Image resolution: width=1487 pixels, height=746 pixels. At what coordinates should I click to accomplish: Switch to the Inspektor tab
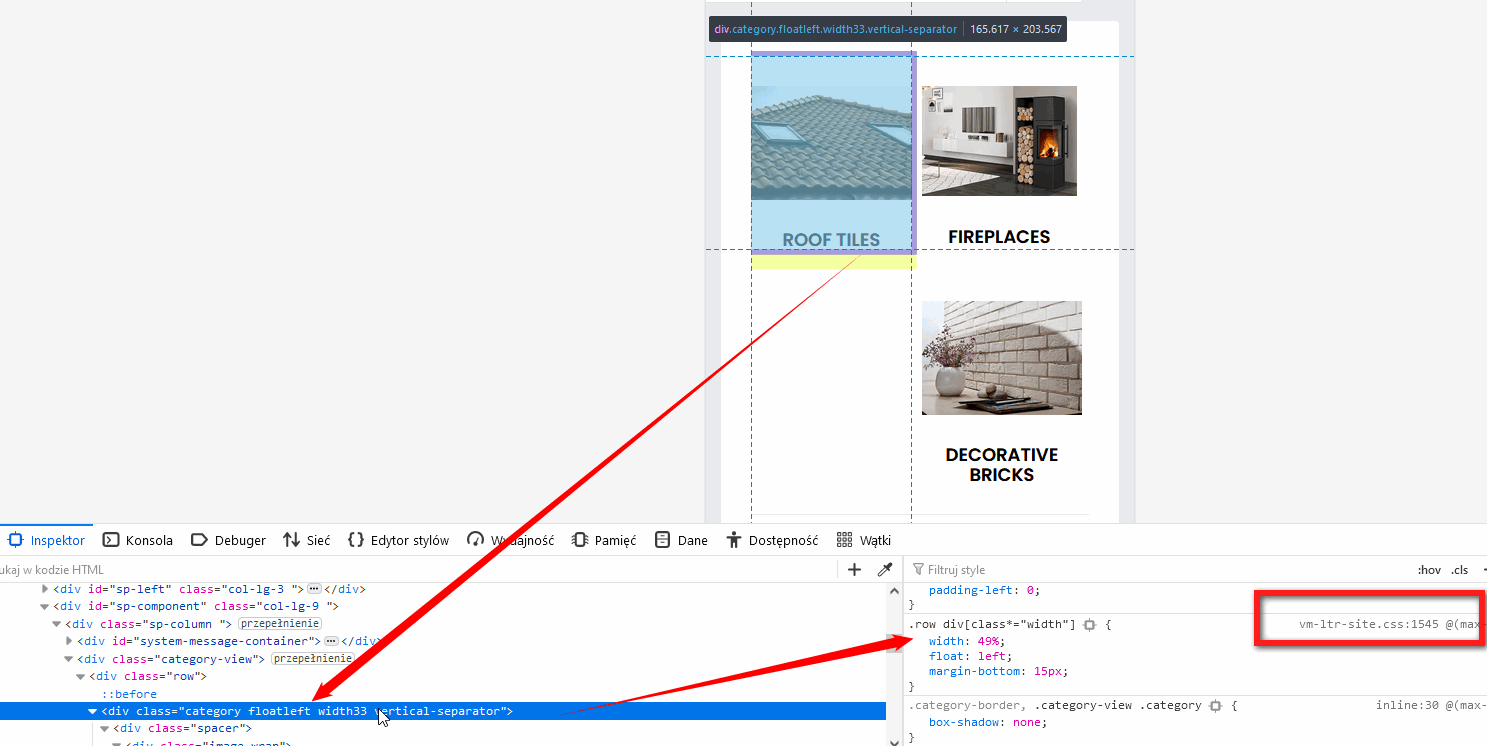coord(46,540)
